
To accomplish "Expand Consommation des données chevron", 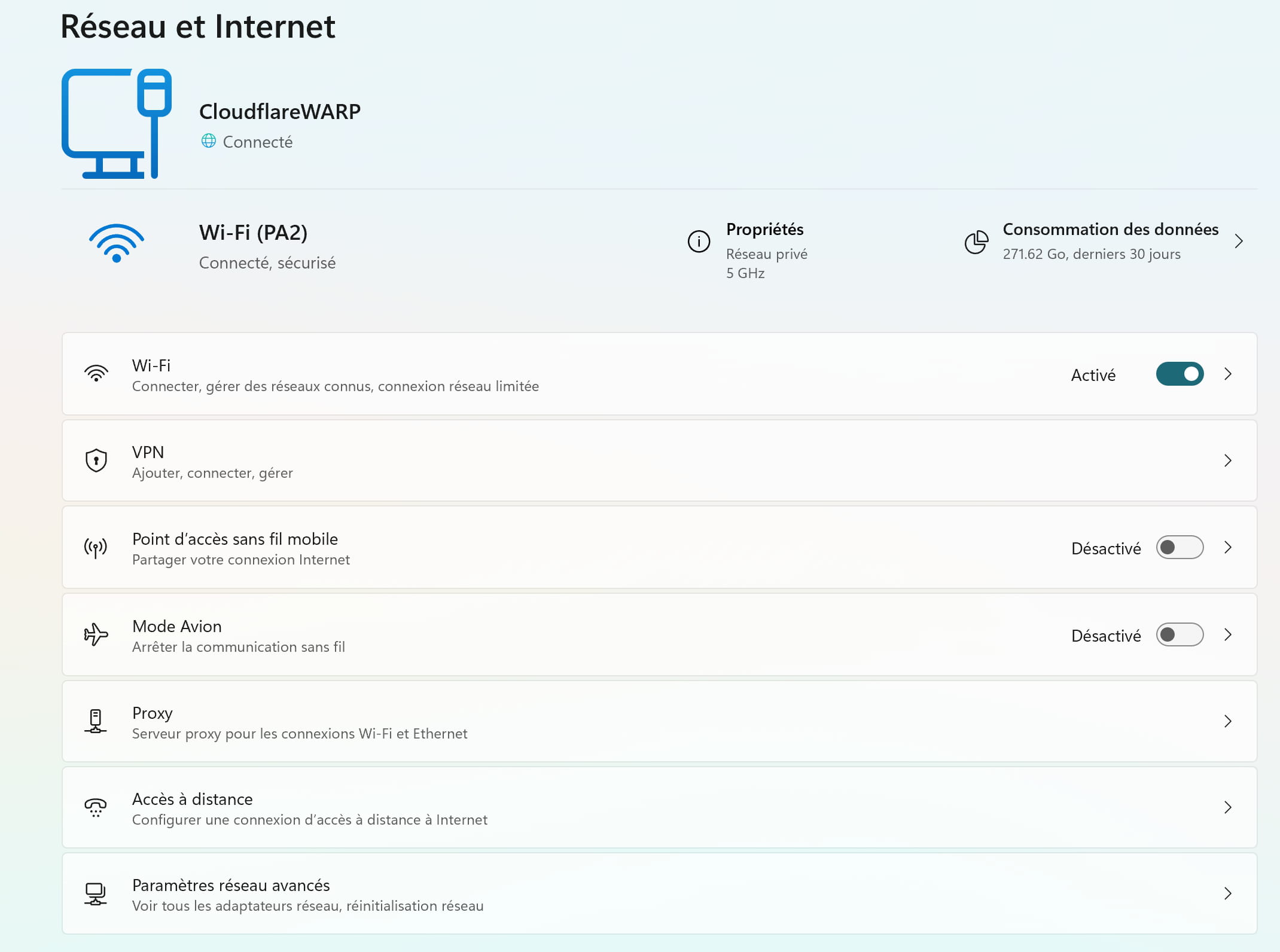I will [x=1239, y=242].
